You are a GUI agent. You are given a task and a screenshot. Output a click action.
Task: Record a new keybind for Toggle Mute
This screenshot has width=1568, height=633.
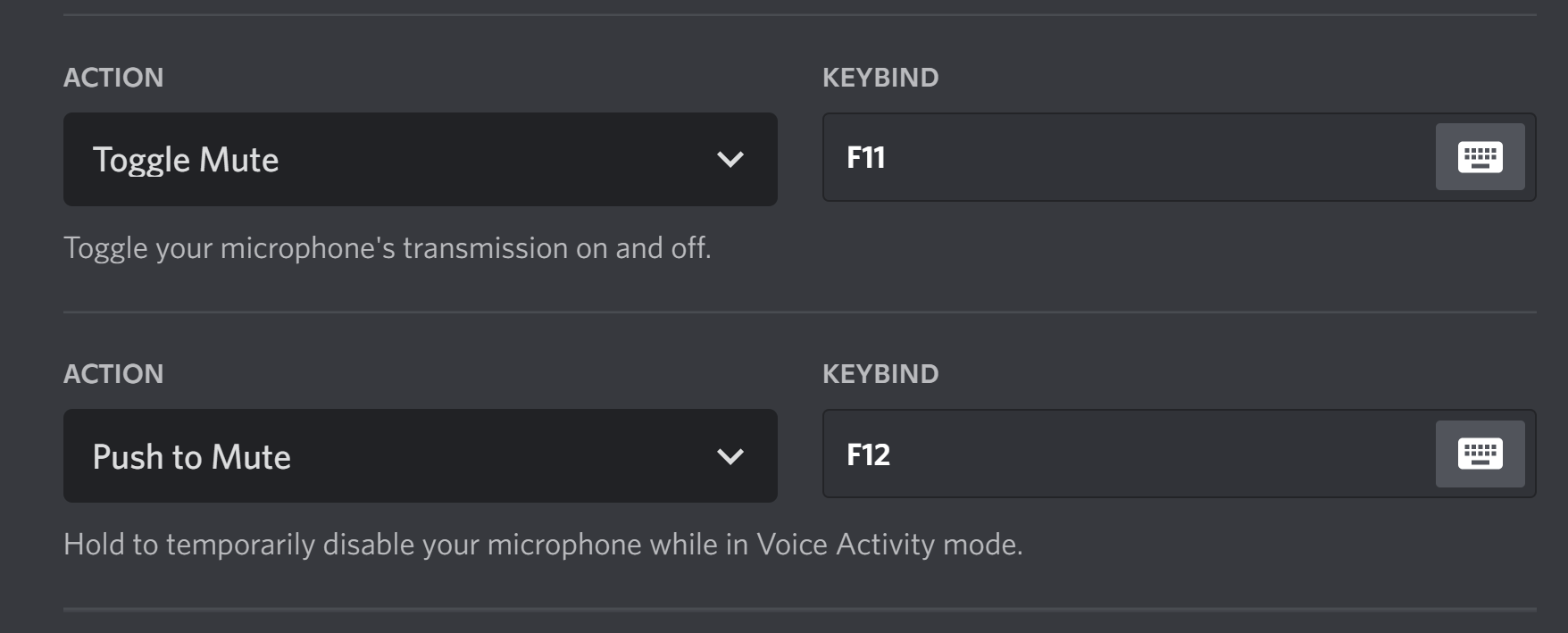pos(1480,157)
